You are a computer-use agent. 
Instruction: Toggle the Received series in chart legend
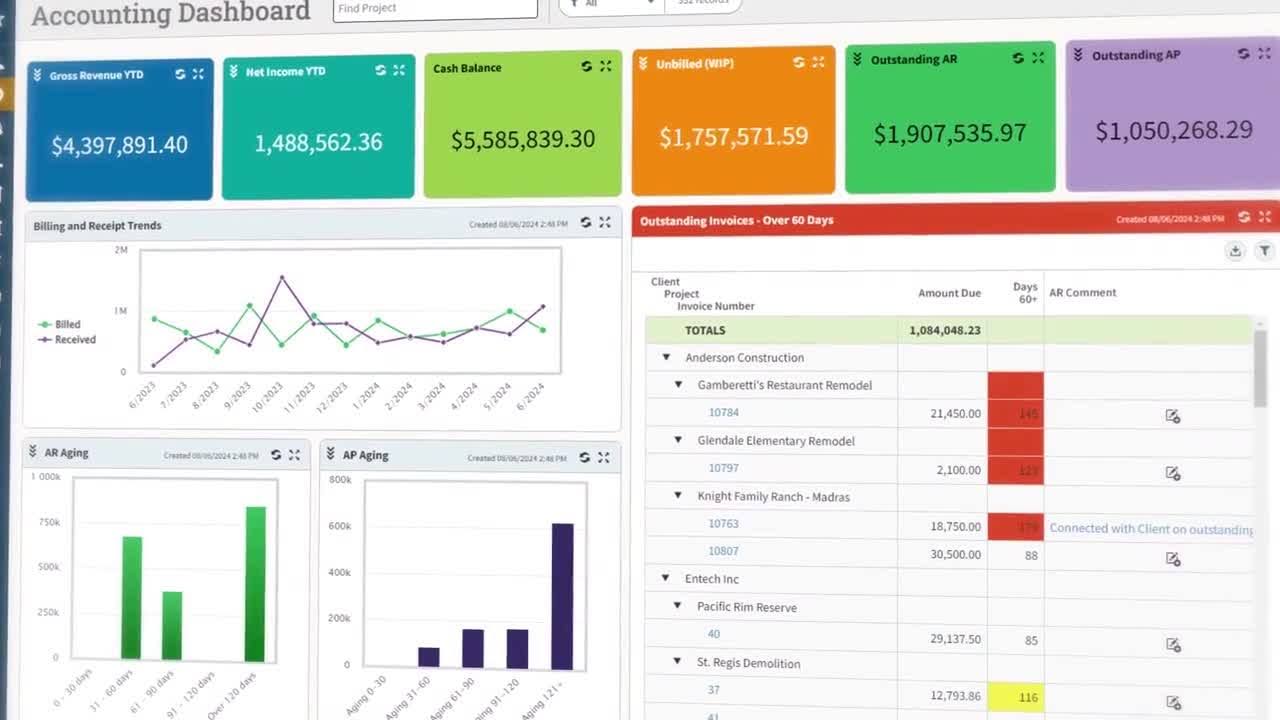pyautogui.click(x=67, y=339)
